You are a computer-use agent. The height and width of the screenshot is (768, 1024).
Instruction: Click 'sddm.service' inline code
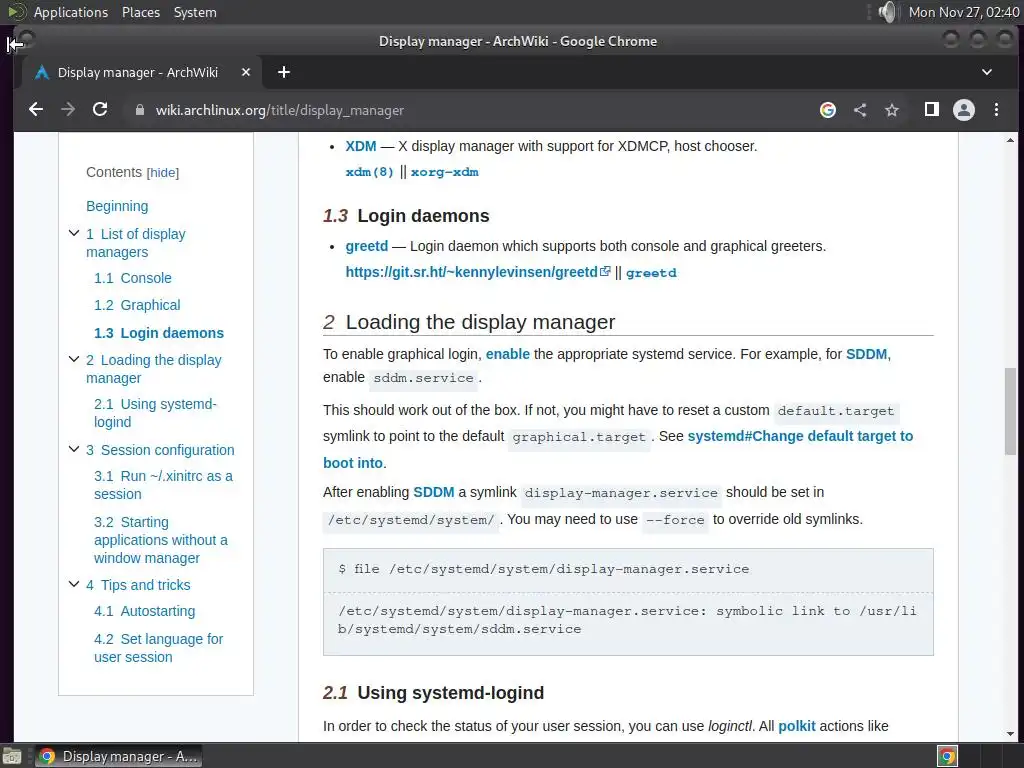423,378
